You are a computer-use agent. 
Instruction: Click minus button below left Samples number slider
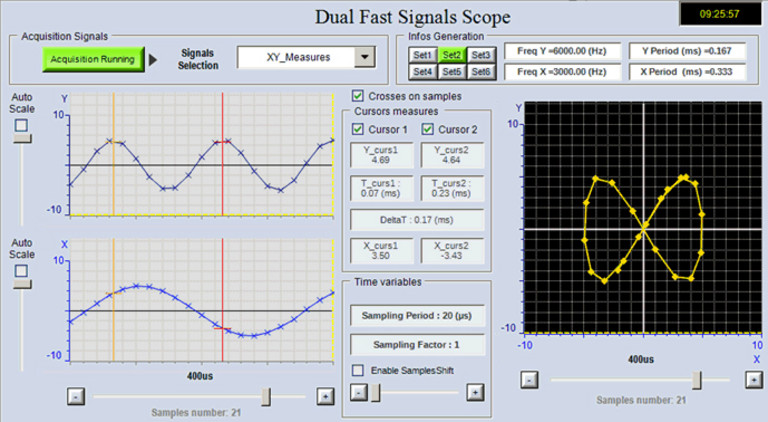[x=74, y=396]
